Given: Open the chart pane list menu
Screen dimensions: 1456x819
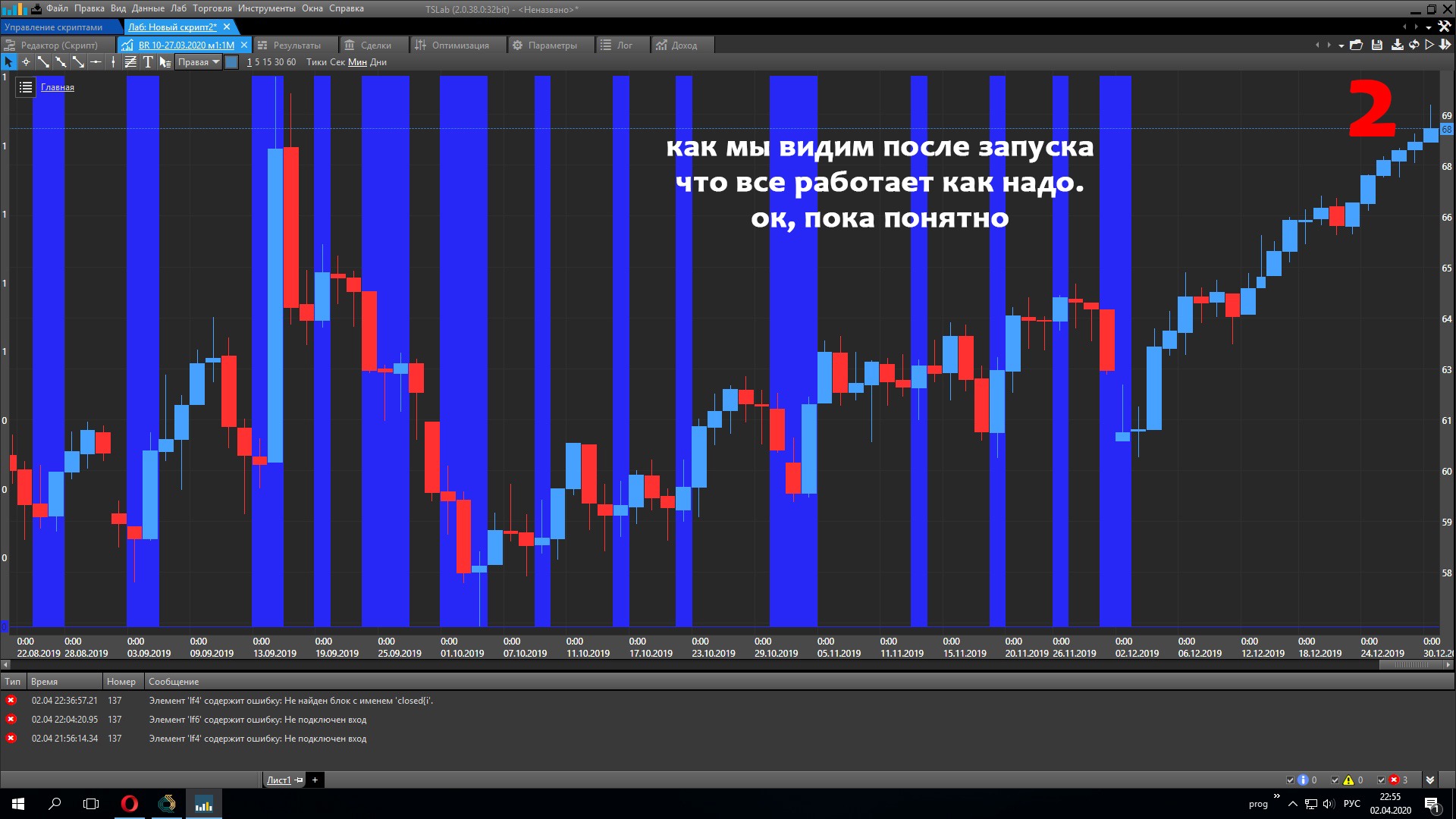Looking at the screenshot, I should [25, 87].
